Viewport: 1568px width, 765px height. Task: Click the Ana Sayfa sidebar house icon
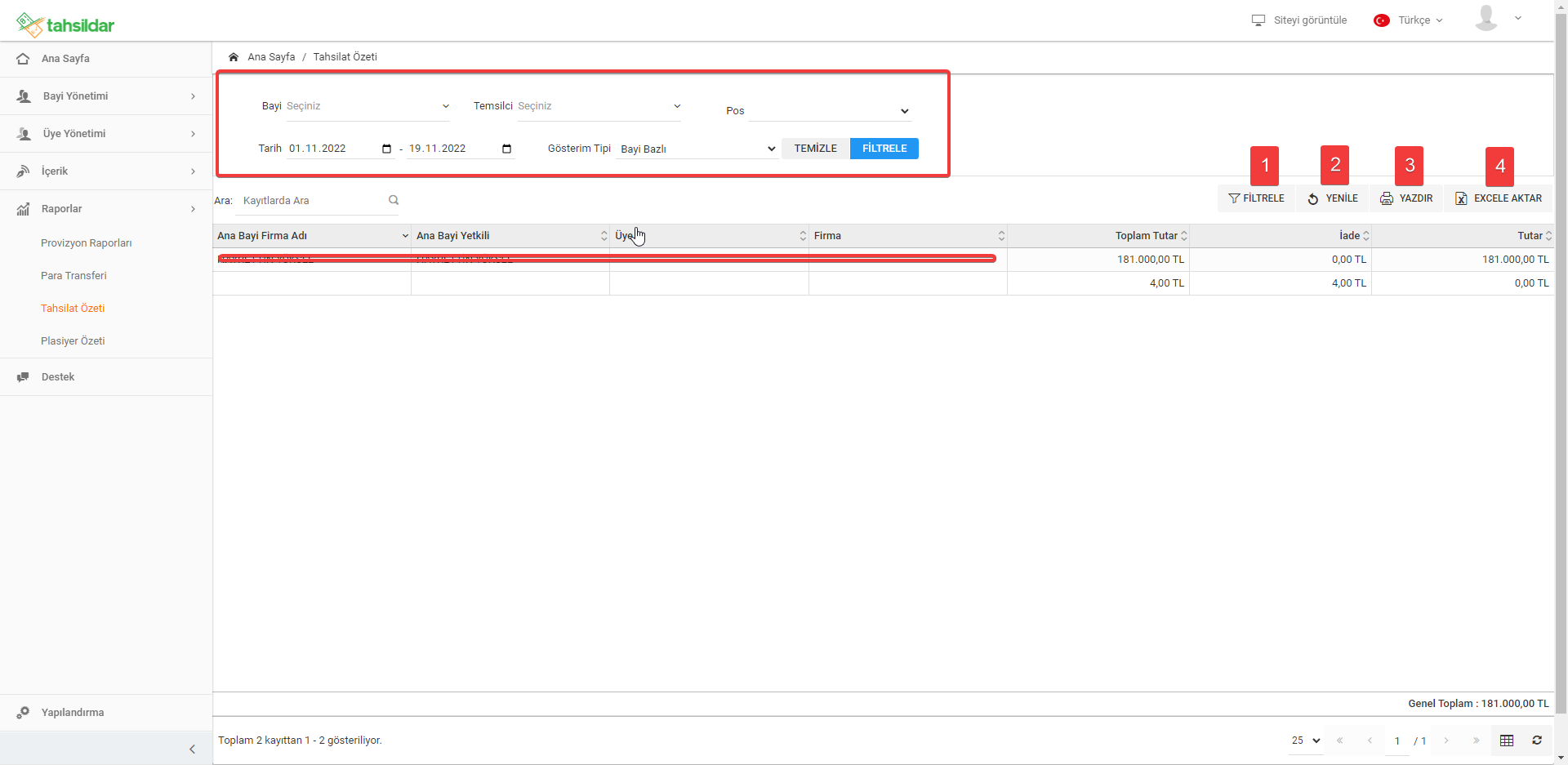tap(23, 59)
